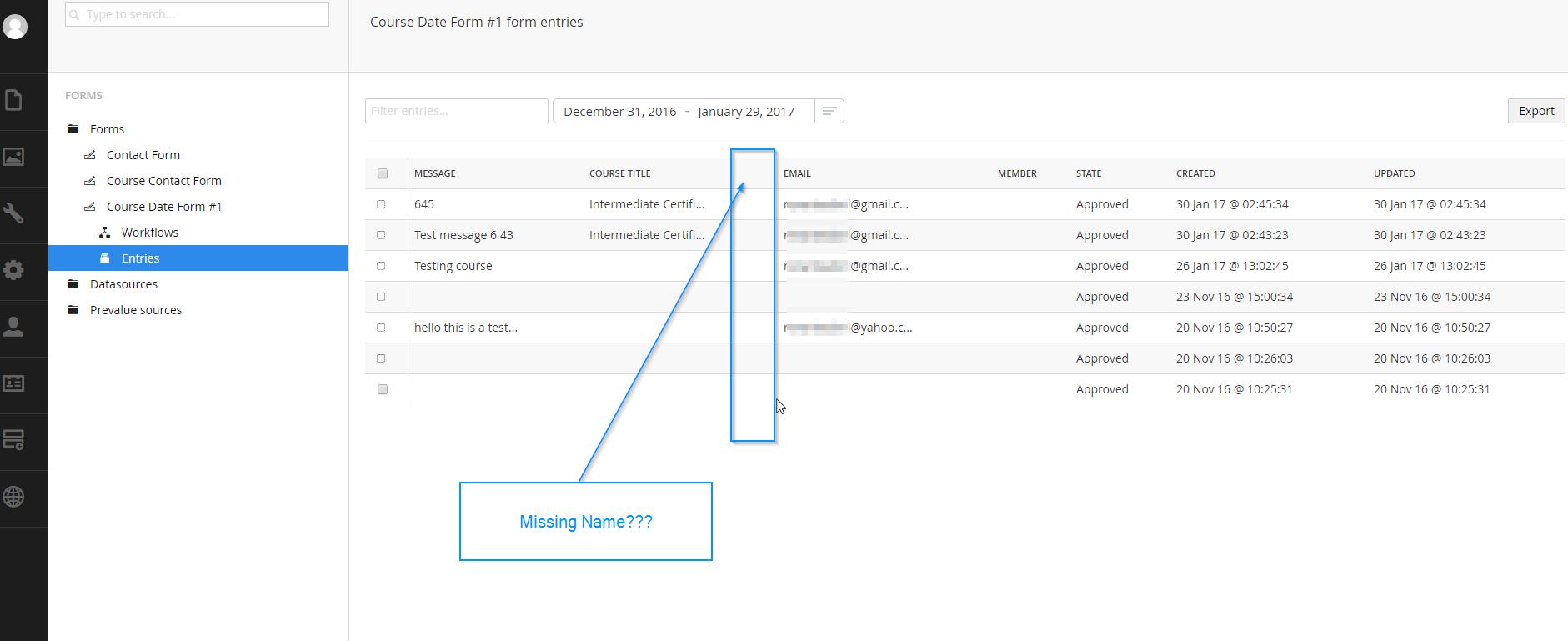Open the Workflows tree item

(x=150, y=233)
